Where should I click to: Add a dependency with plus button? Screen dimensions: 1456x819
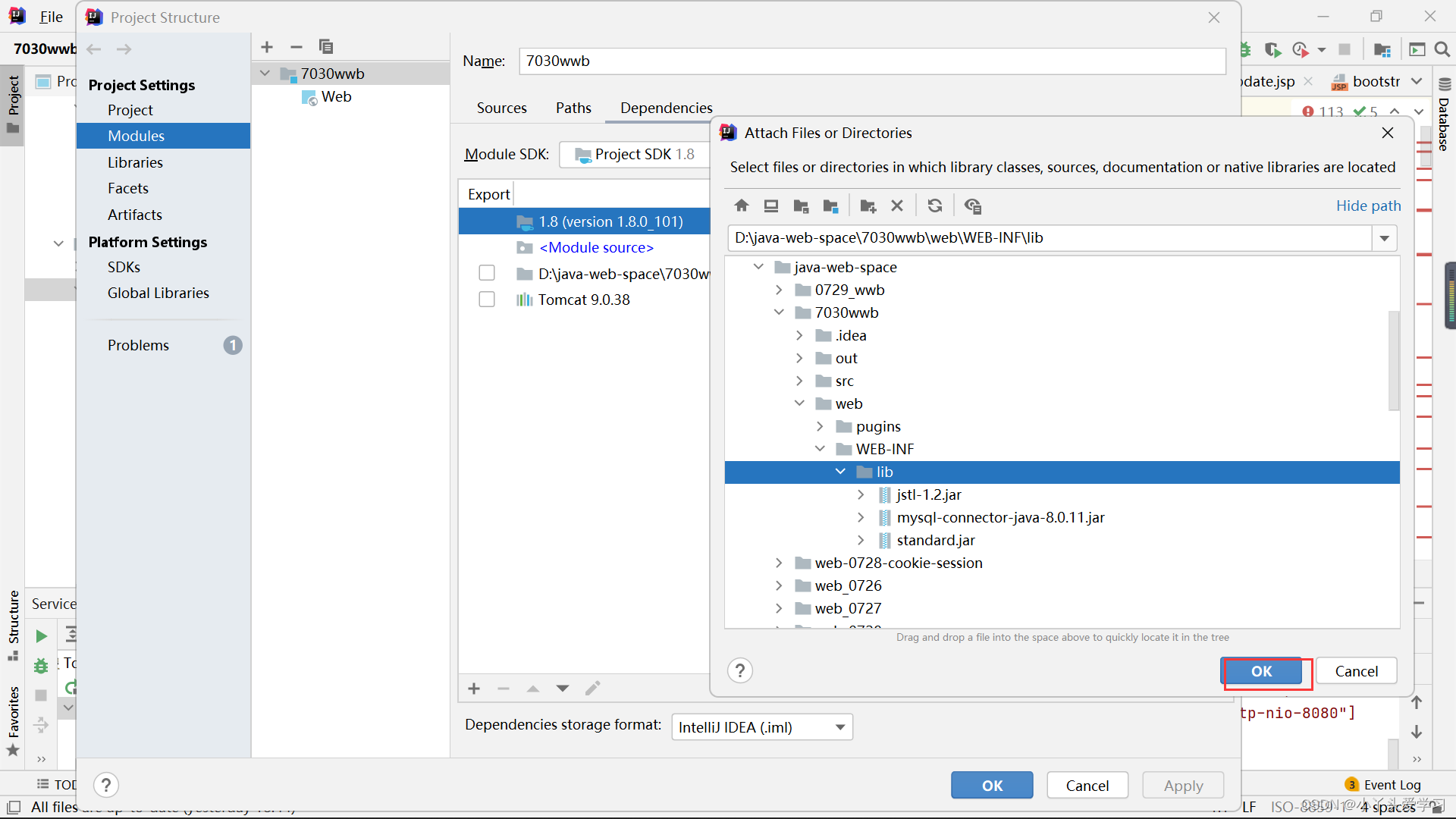point(474,689)
